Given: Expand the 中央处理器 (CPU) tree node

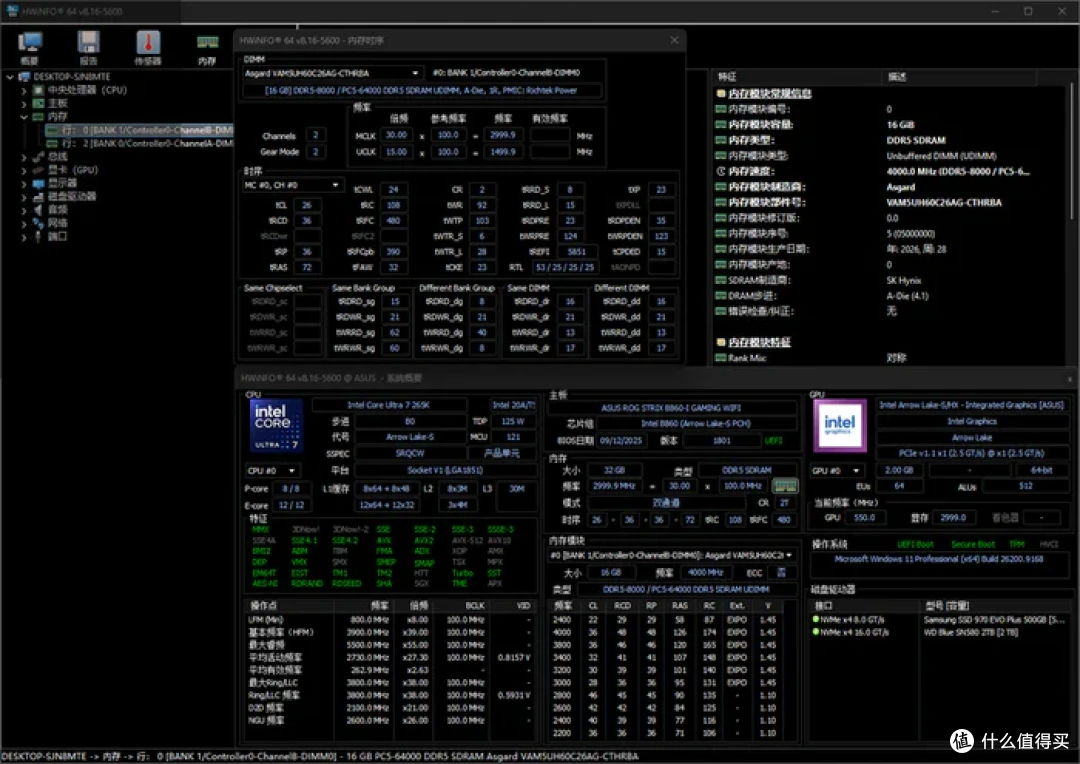Looking at the screenshot, I should 24,90.
